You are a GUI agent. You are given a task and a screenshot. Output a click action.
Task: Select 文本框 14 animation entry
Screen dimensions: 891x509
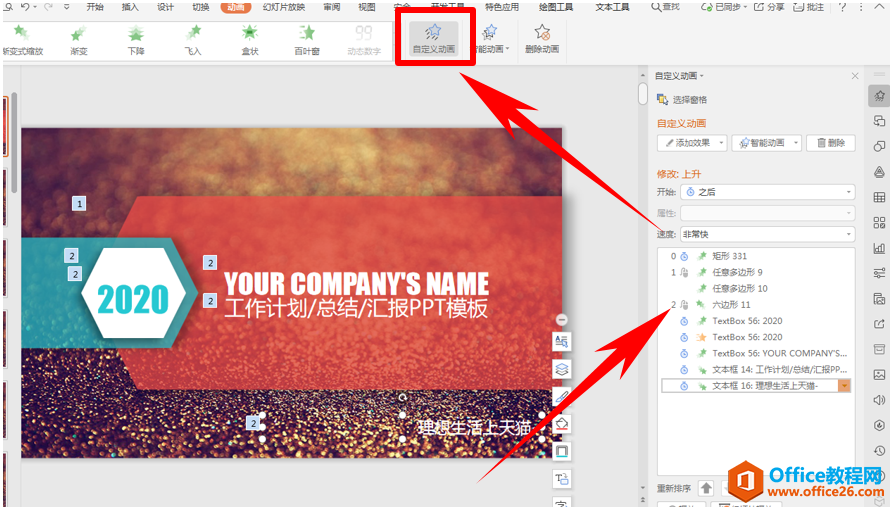pyautogui.click(x=756, y=369)
